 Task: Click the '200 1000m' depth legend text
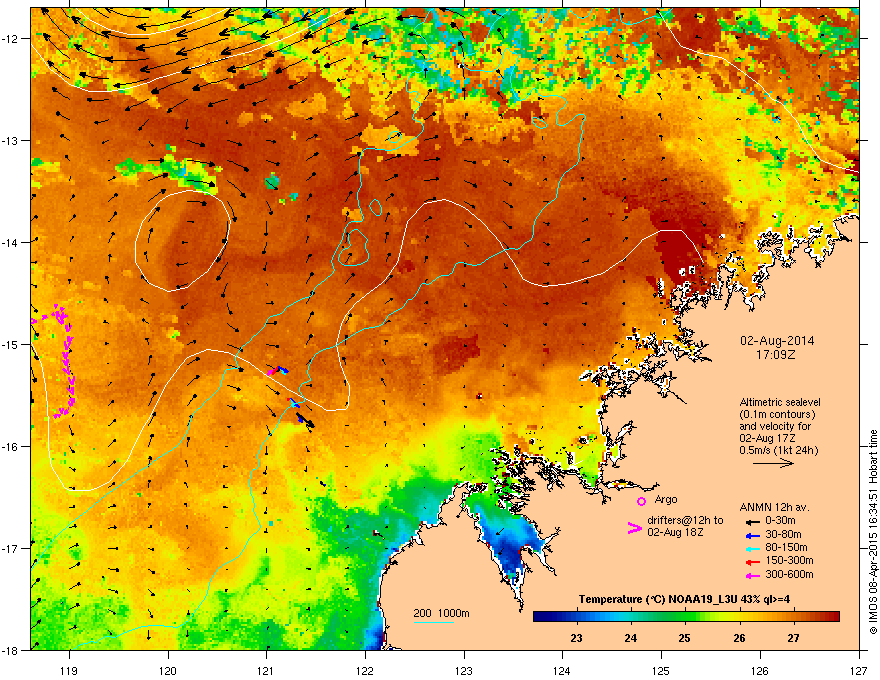[x=441, y=613]
